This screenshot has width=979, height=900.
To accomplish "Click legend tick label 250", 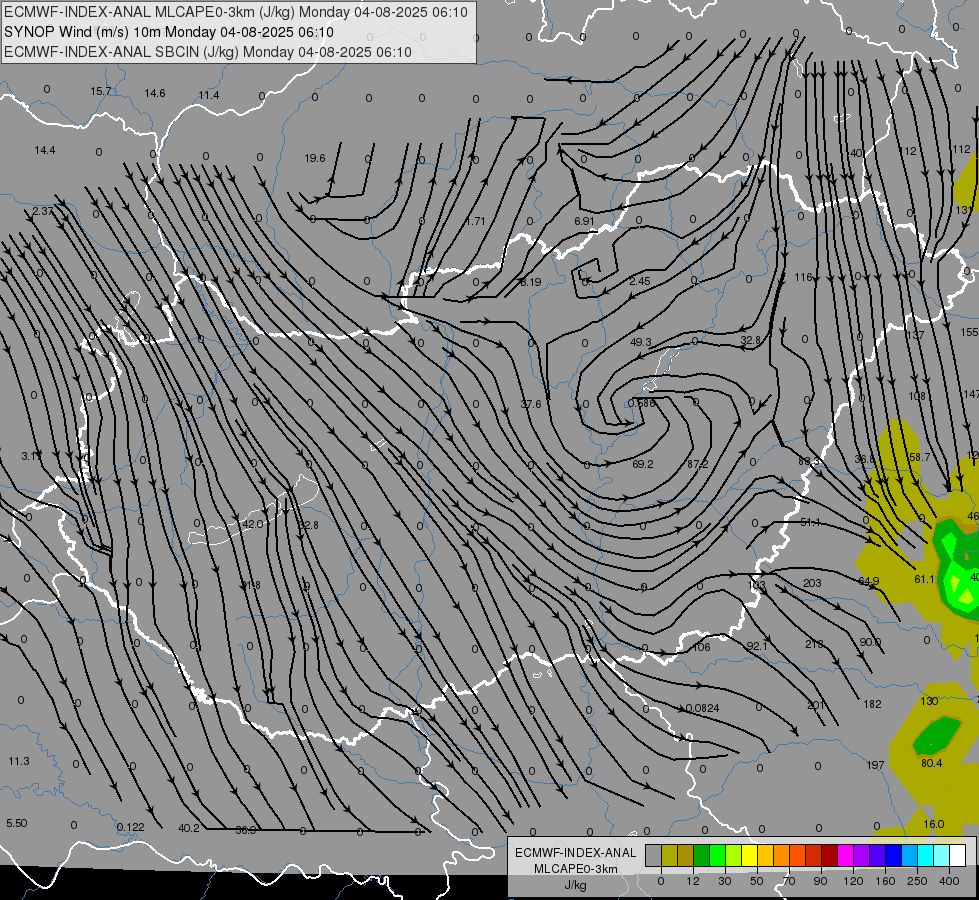I will 917,881.
